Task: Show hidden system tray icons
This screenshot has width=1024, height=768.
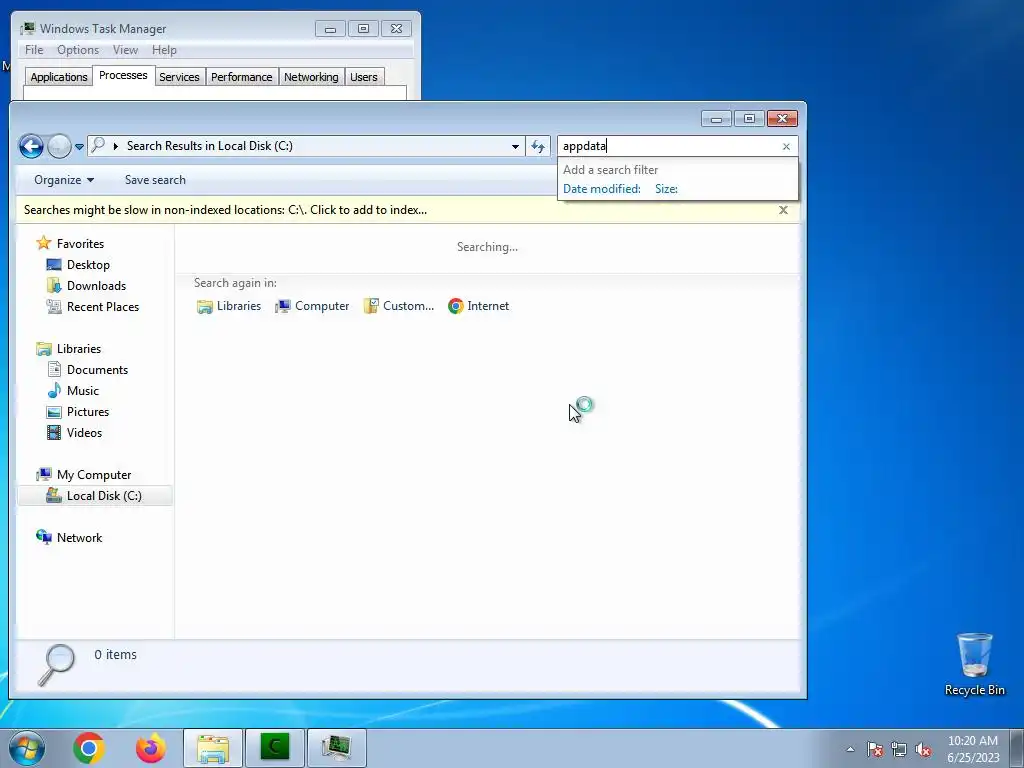Action: (x=850, y=749)
